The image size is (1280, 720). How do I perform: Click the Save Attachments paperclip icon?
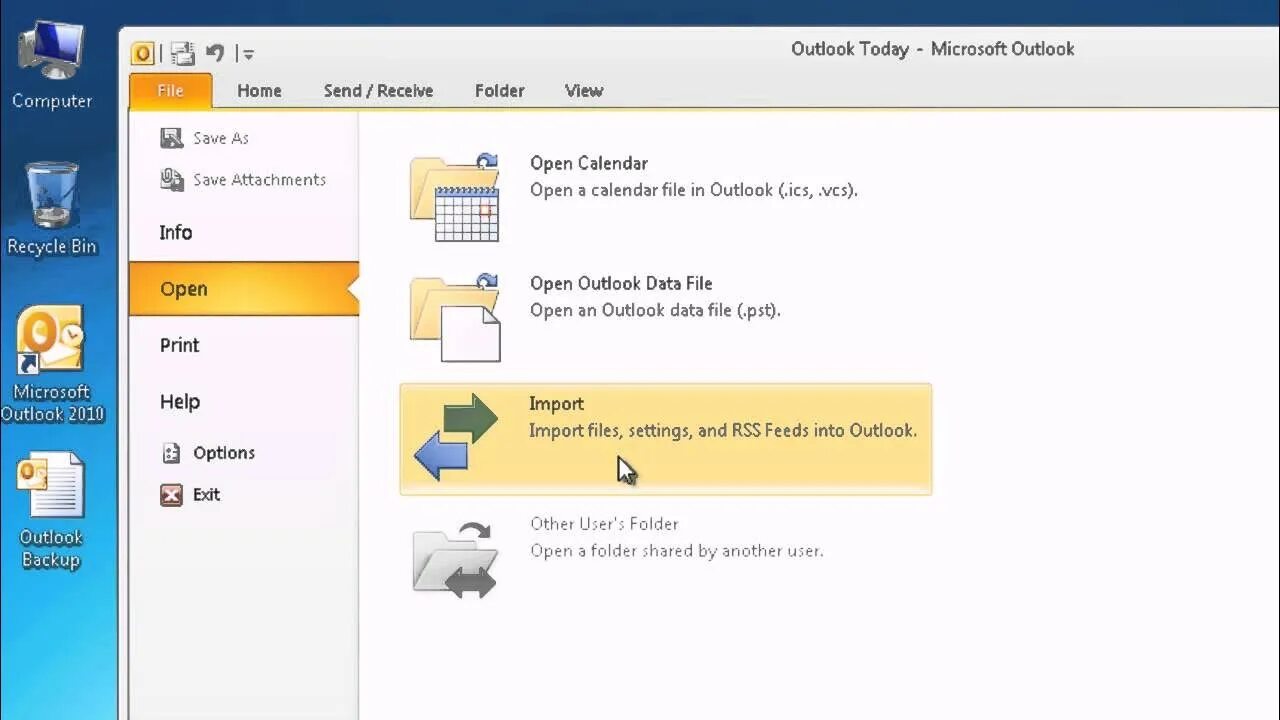[x=172, y=180]
